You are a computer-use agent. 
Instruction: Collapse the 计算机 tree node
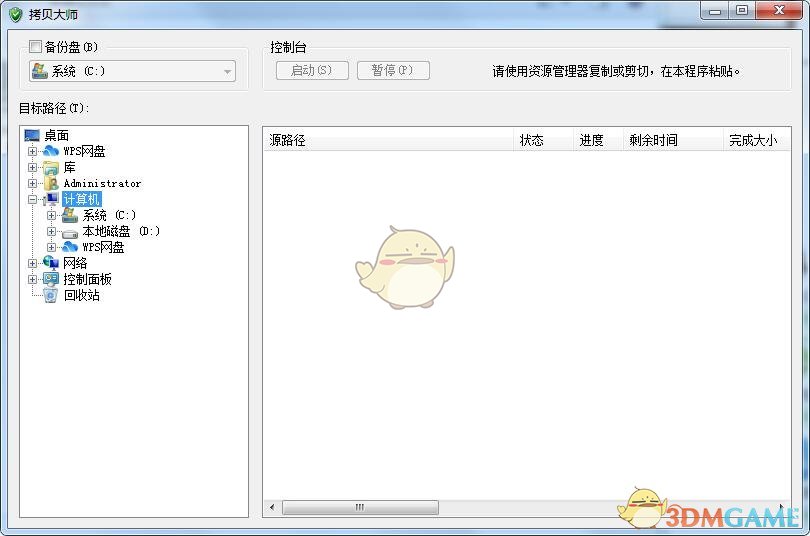pos(33,199)
